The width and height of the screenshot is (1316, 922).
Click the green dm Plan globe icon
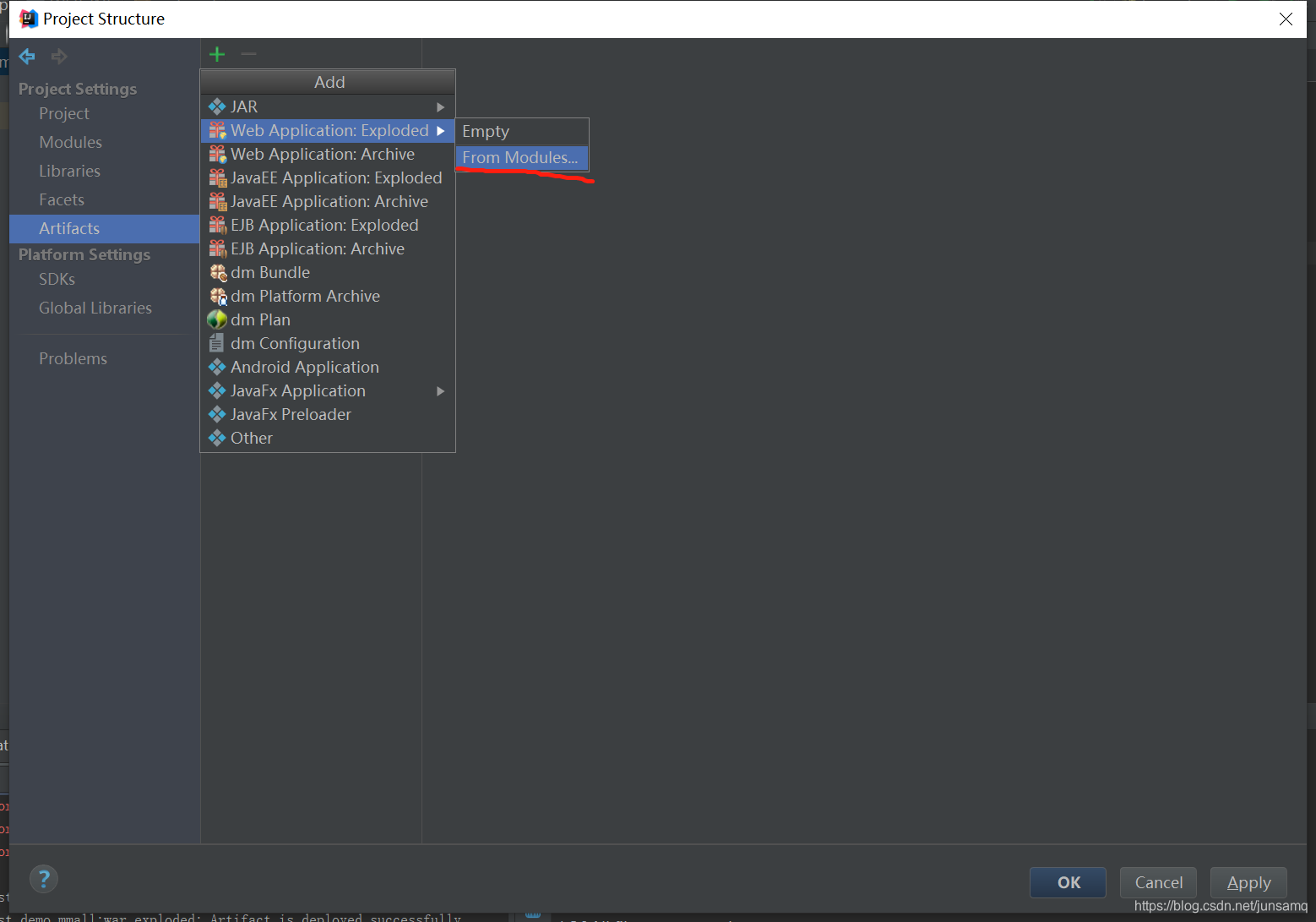tap(217, 319)
